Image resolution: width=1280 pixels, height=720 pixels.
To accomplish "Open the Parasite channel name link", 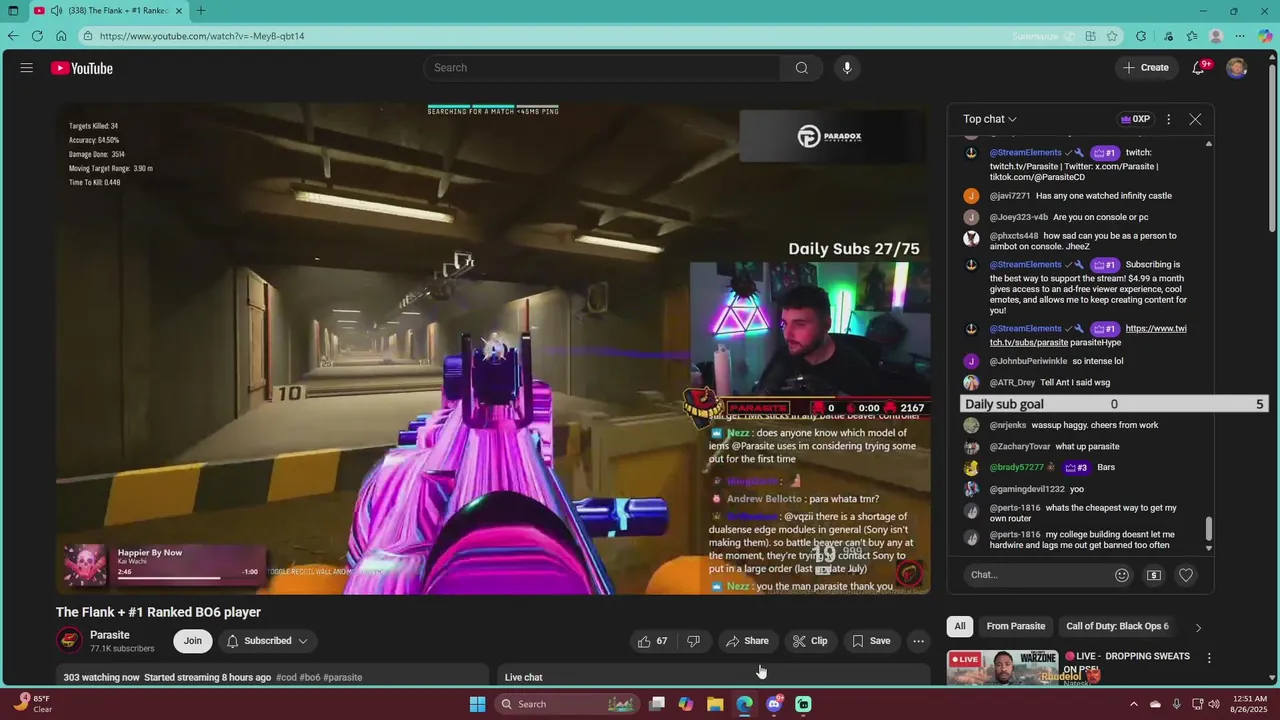I will coord(110,635).
